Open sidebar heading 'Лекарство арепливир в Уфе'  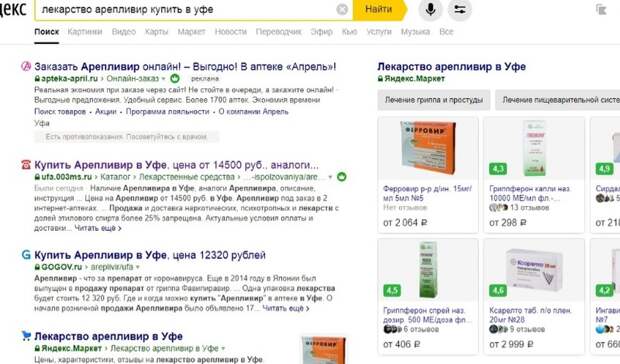click(x=452, y=67)
